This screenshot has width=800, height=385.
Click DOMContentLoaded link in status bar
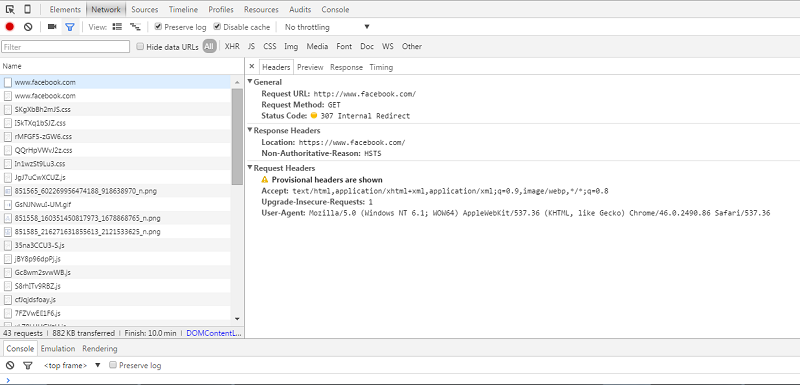[213, 333]
